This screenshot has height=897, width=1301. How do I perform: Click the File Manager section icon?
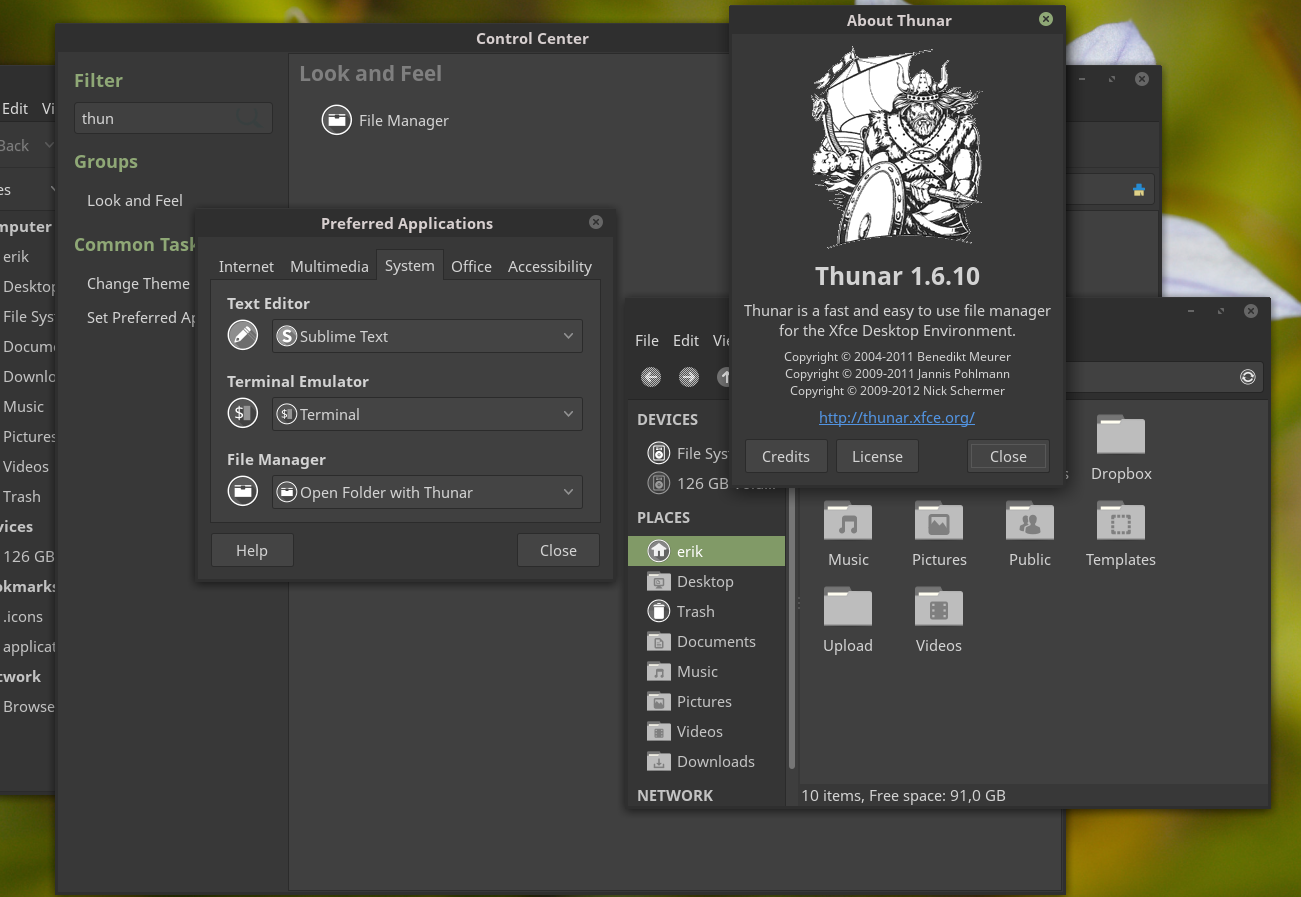click(x=243, y=491)
